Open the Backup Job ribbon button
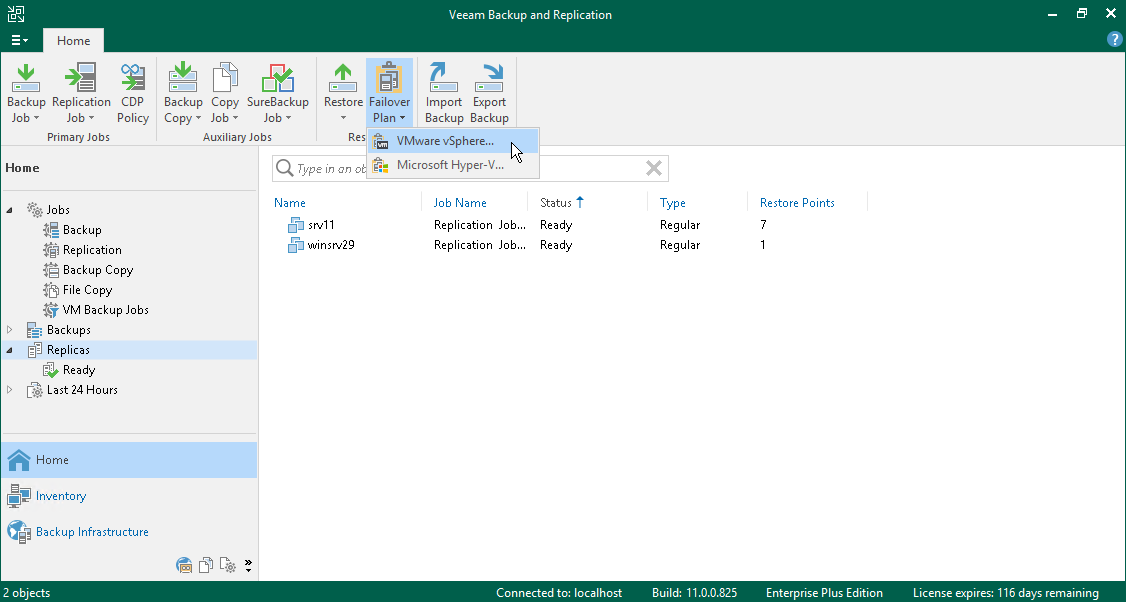Screen dimensions: 1126x602 (26, 93)
